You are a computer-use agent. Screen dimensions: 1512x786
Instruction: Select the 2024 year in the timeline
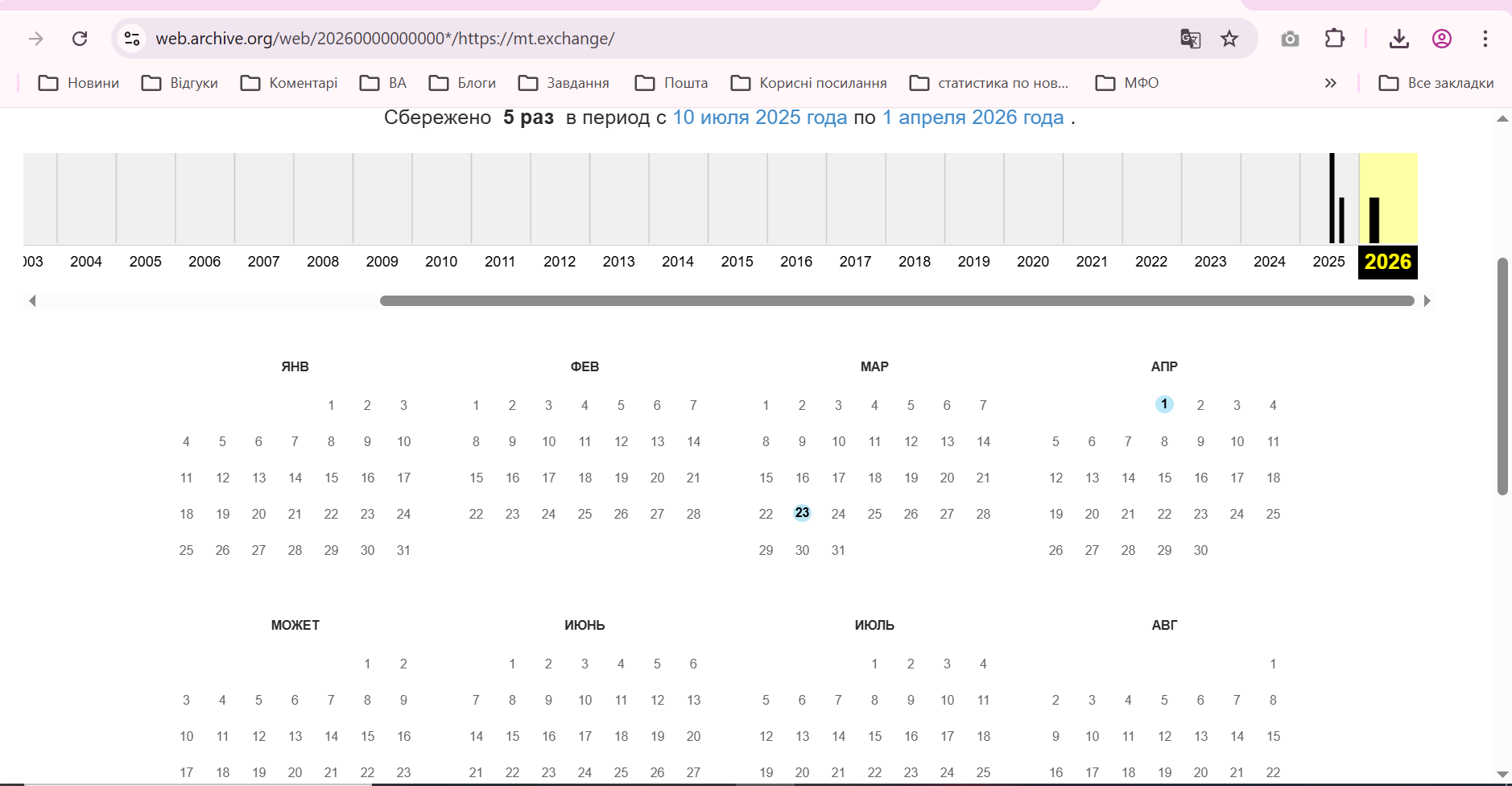tap(1270, 262)
